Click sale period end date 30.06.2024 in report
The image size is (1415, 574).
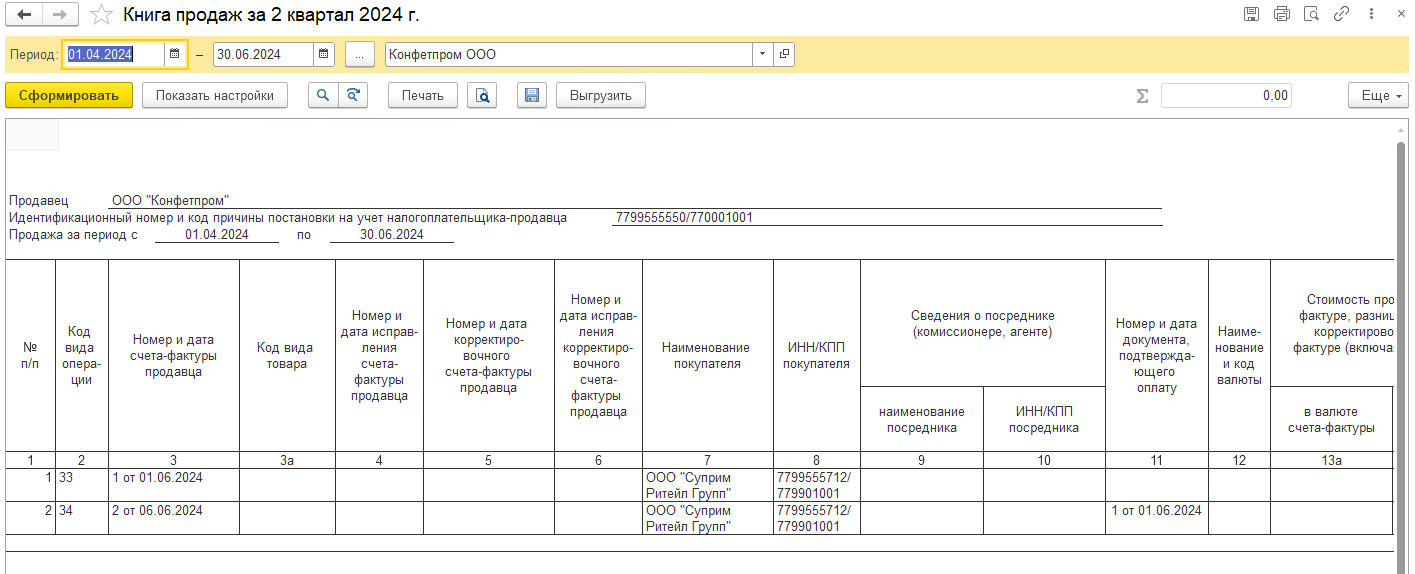pyautogui.click(x=392, y=235)
